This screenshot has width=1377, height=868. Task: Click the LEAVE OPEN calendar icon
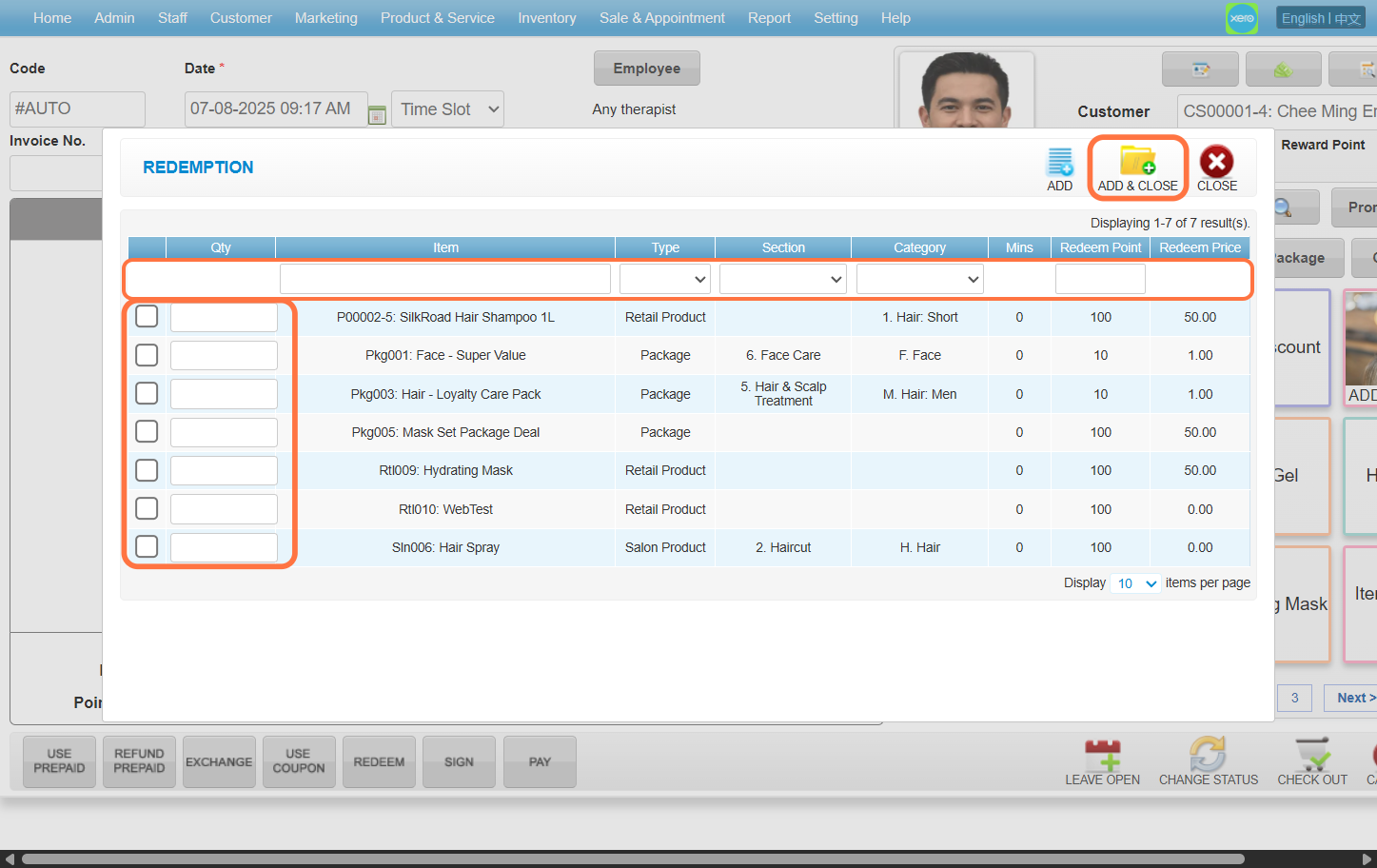(1102, 756)
